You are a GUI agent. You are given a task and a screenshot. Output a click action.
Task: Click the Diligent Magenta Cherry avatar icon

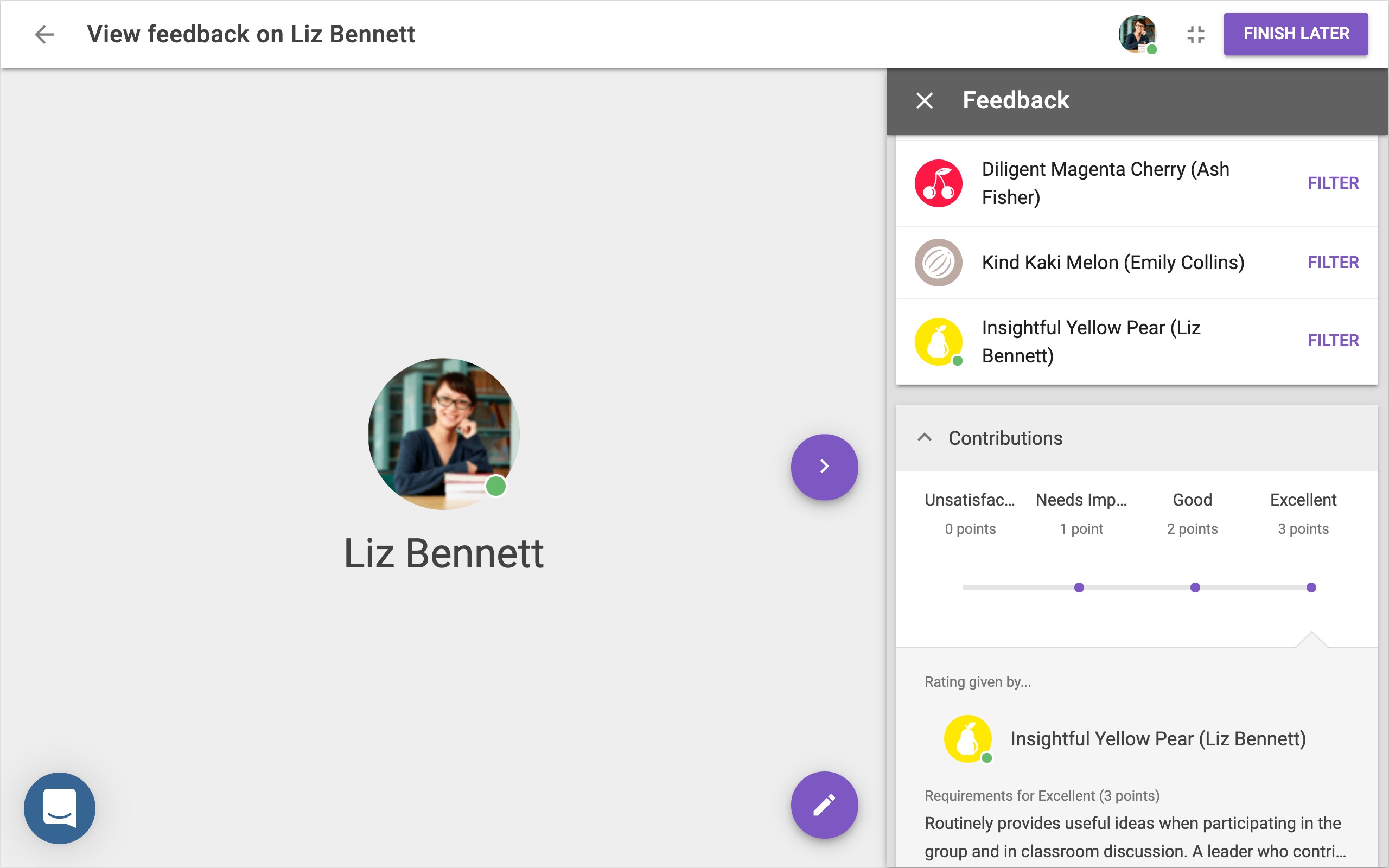(x=938, y=183)
